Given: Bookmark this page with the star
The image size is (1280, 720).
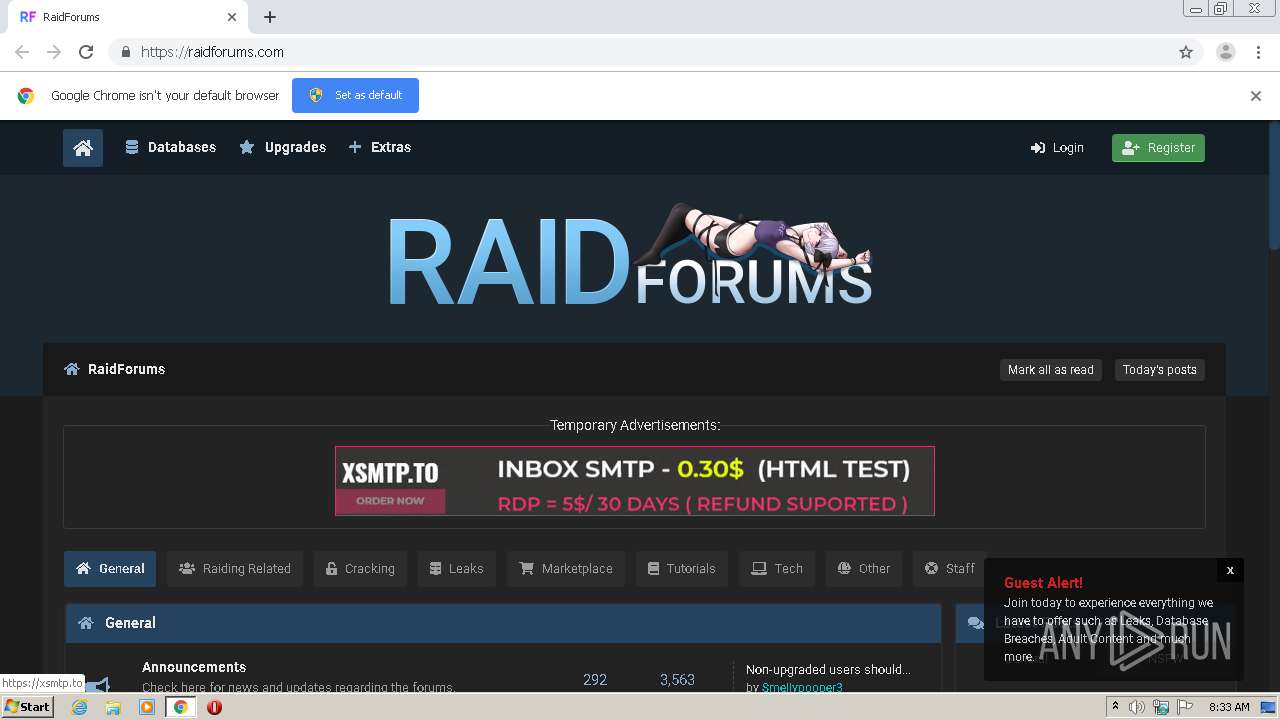Looking at the screenshot, I should (1186, 52).
